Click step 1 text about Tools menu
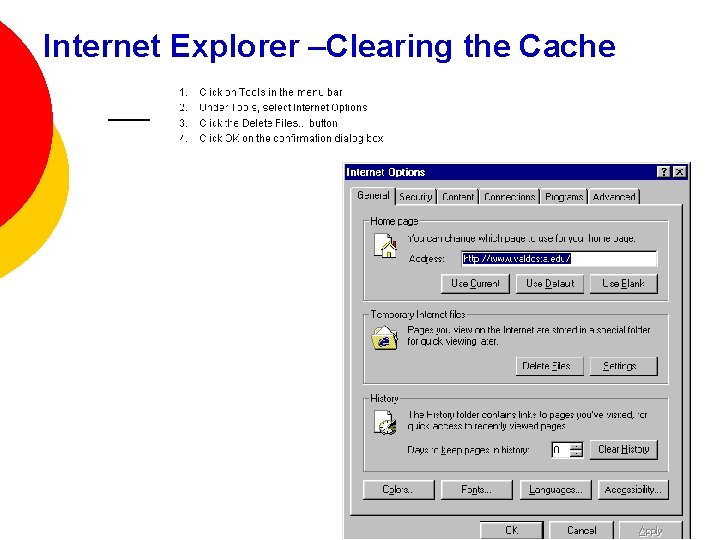Viewport: 720px width, 540px height. (271, 92)
